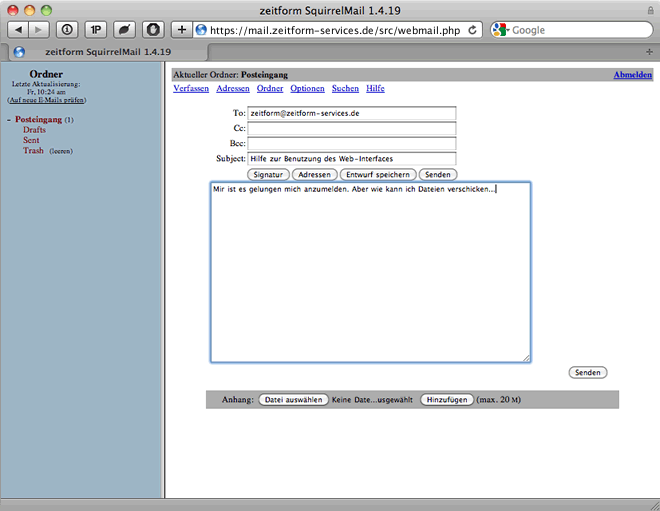Click the Adressen button under Subject
660x511 pixels.
[x=314, y=175]
